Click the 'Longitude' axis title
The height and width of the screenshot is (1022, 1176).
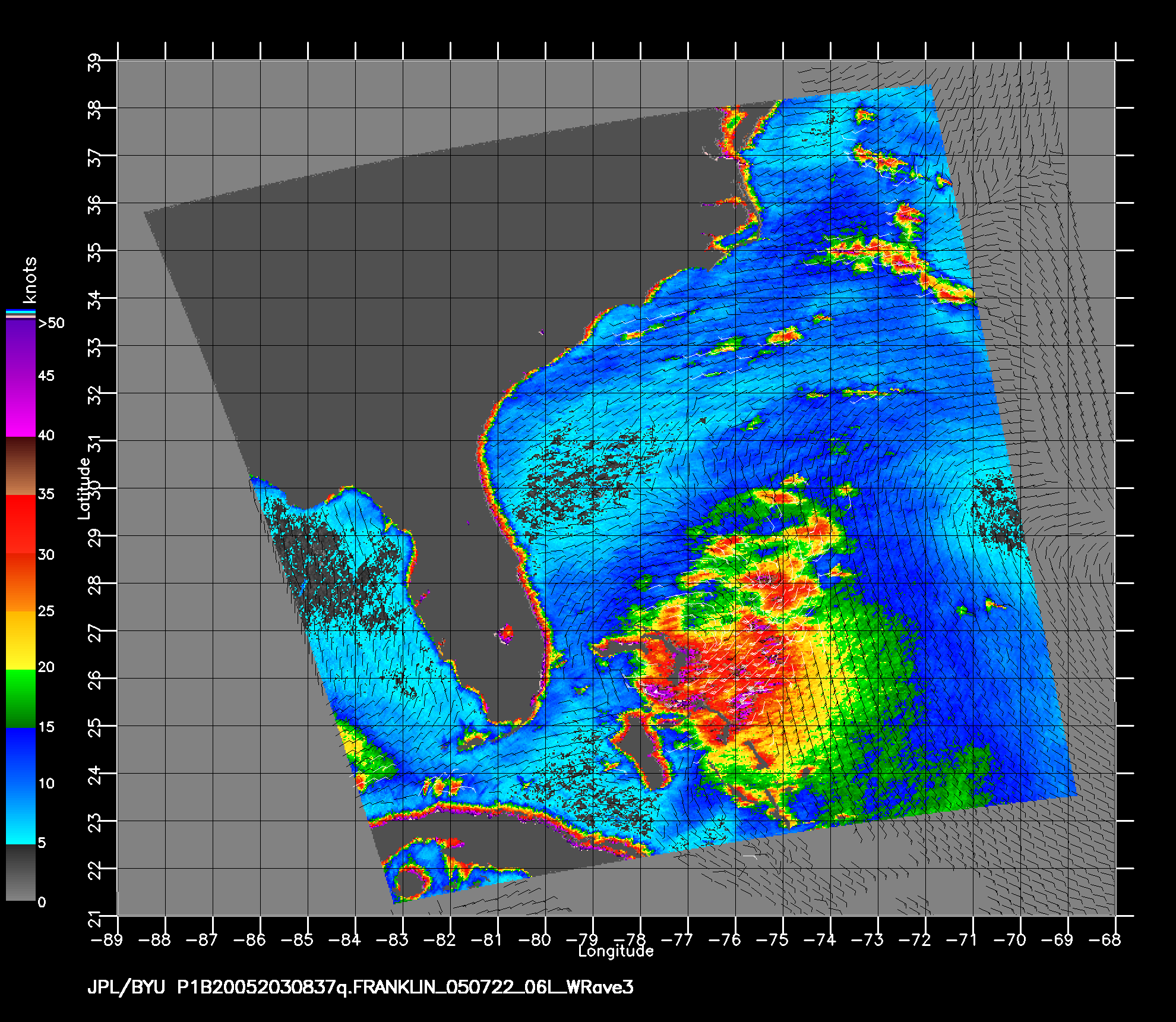pos(616,951)
